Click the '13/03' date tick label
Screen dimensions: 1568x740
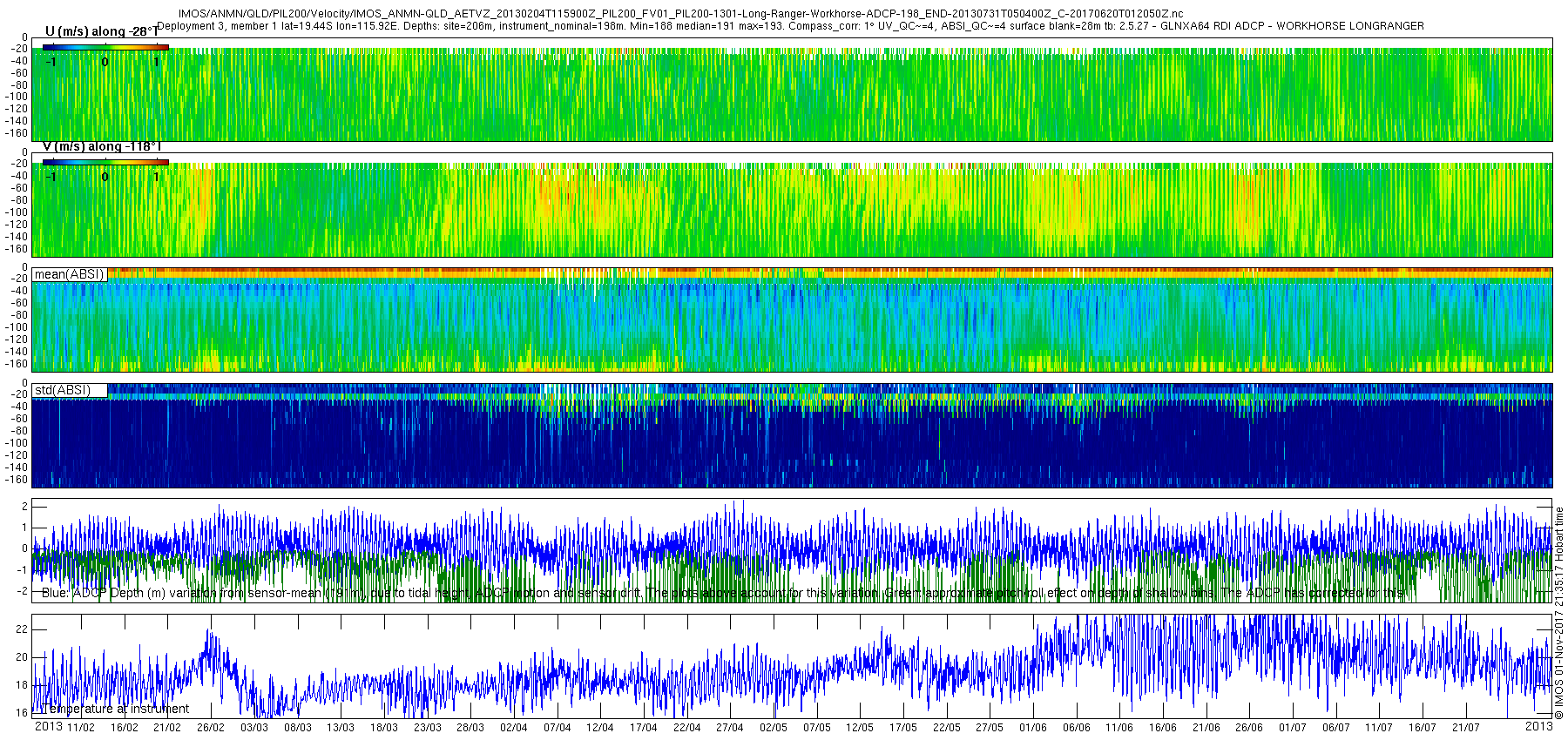(341, 728)
